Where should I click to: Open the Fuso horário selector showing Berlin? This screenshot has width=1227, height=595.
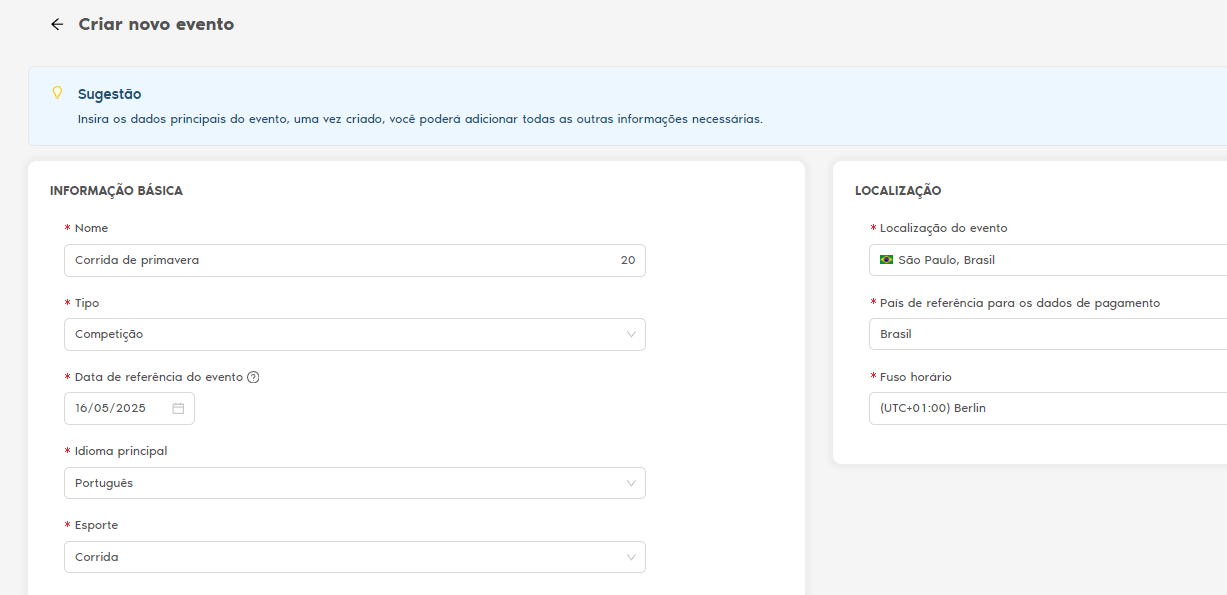pos(1040,408)
